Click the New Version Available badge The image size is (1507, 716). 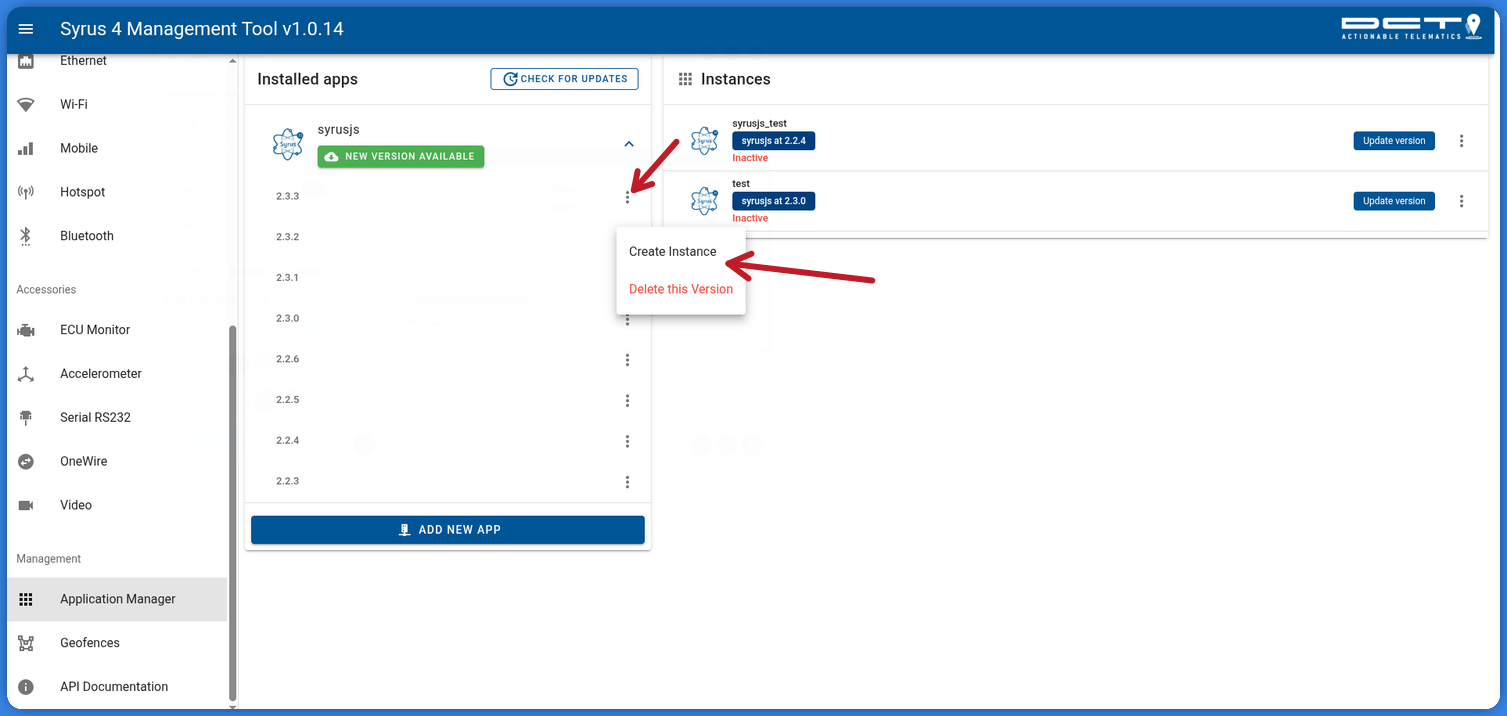pyautogui.click(x=401, y=157)
